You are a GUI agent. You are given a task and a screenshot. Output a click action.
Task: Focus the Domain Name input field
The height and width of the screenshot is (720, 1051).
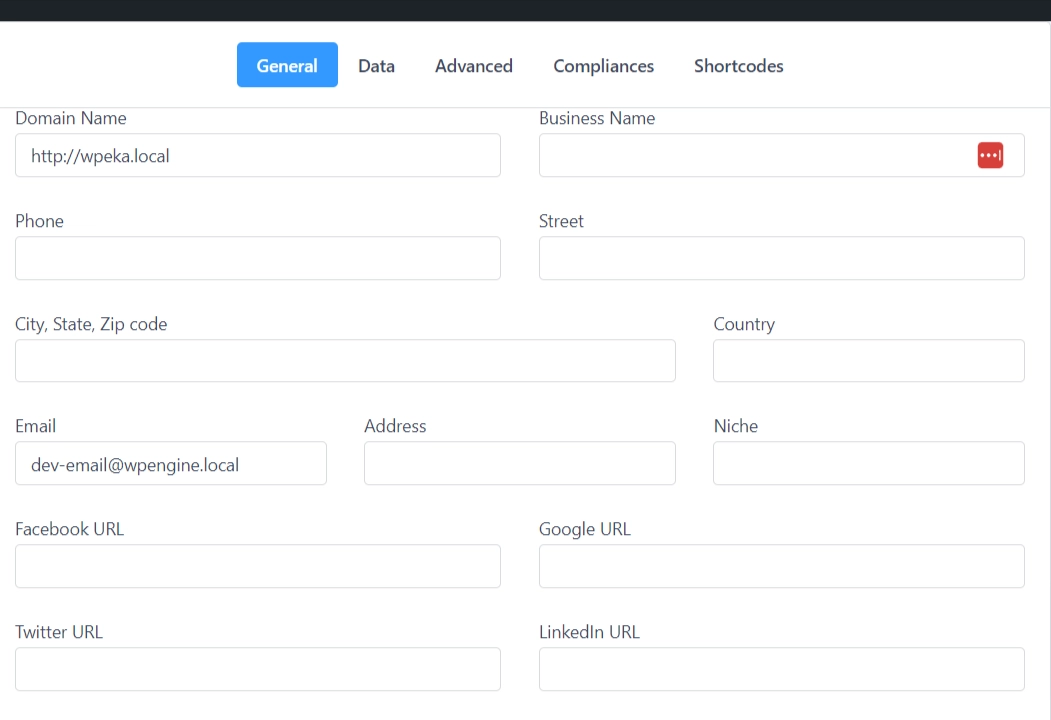[257, 156]
